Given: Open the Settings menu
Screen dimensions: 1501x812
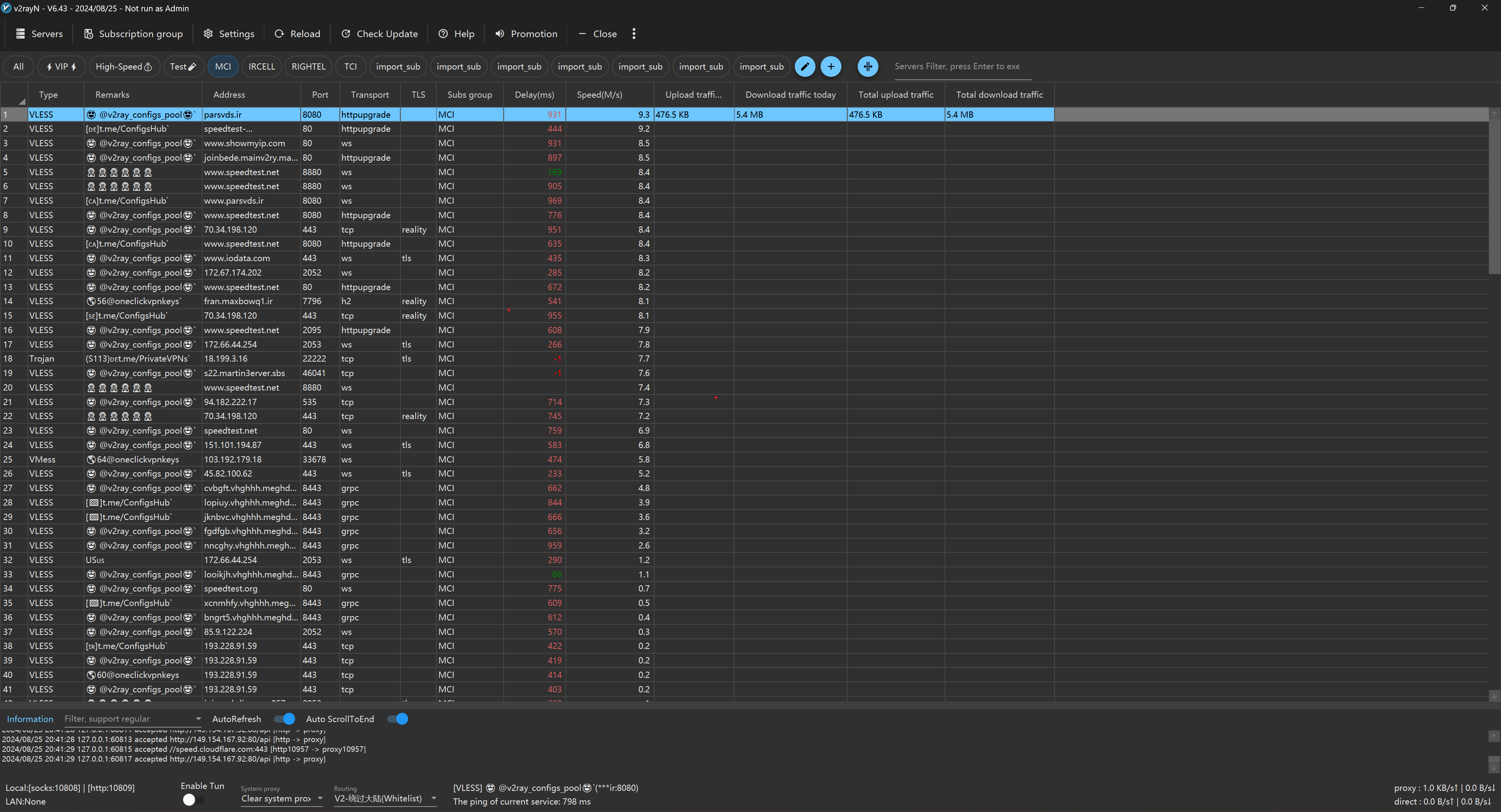Looking at the screenshot, I should click(x=228, y=34).
